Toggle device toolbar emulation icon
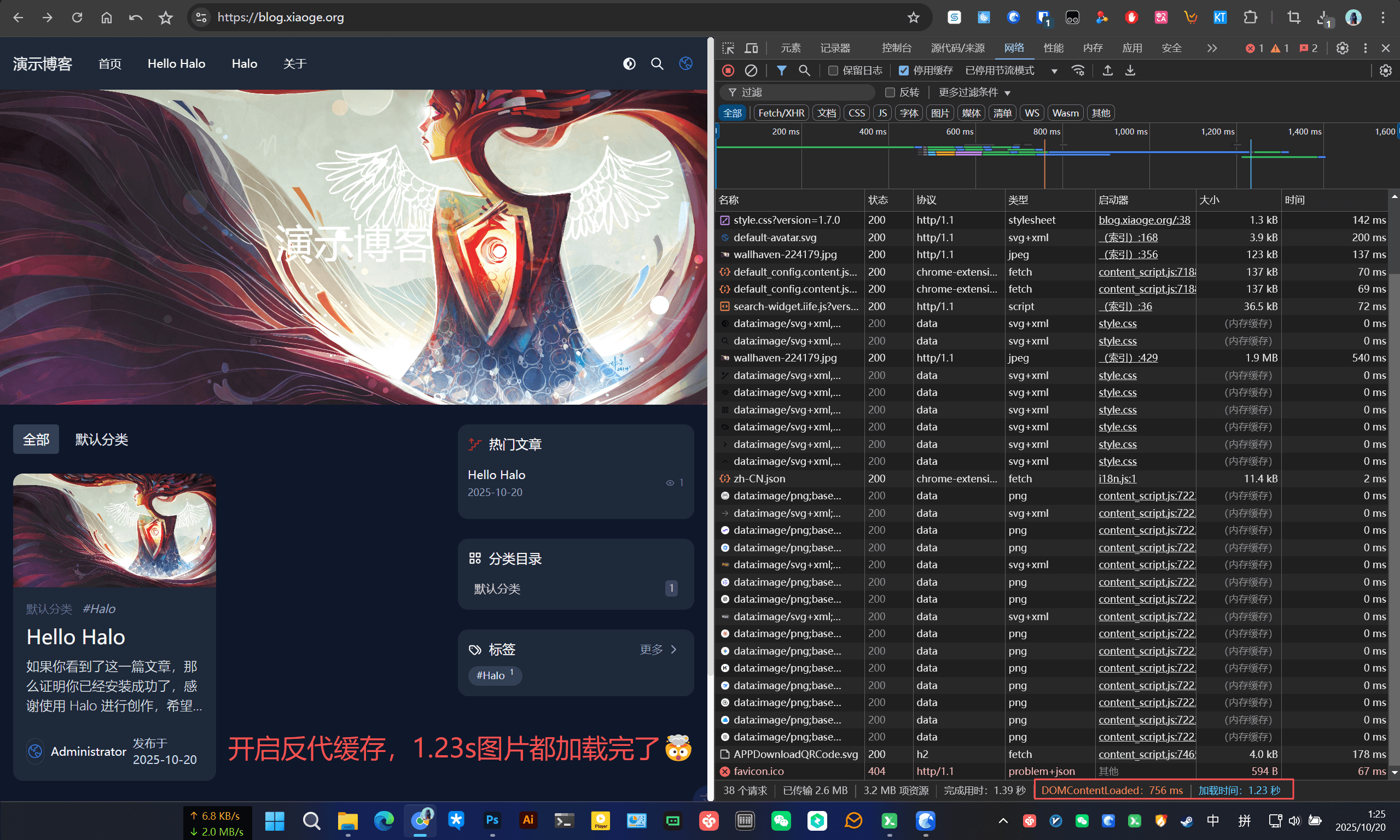The image size is (1400, 840). (x=751, y=48)
